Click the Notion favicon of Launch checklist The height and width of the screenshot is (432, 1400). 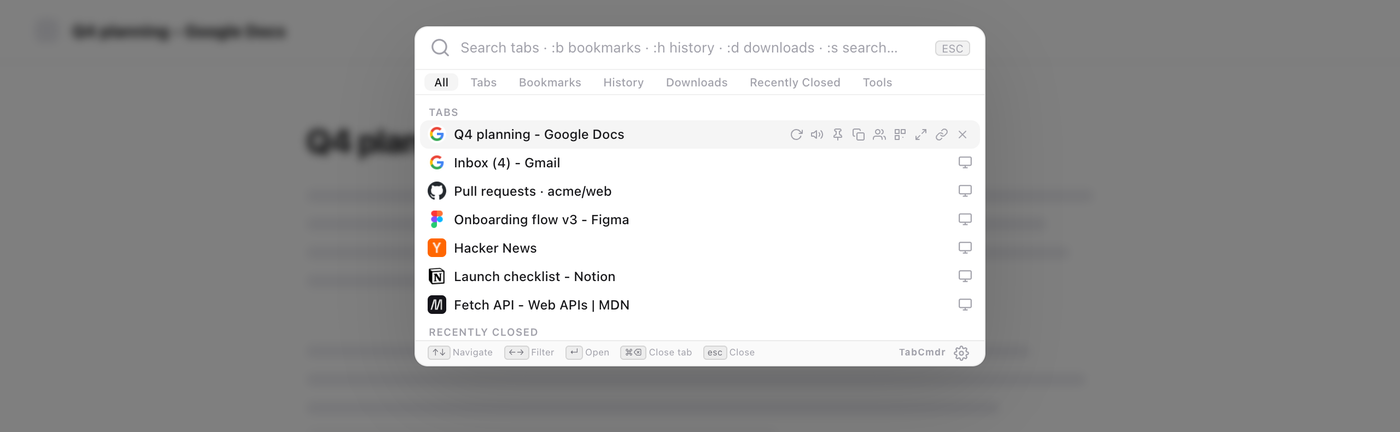tap(437, 277)
